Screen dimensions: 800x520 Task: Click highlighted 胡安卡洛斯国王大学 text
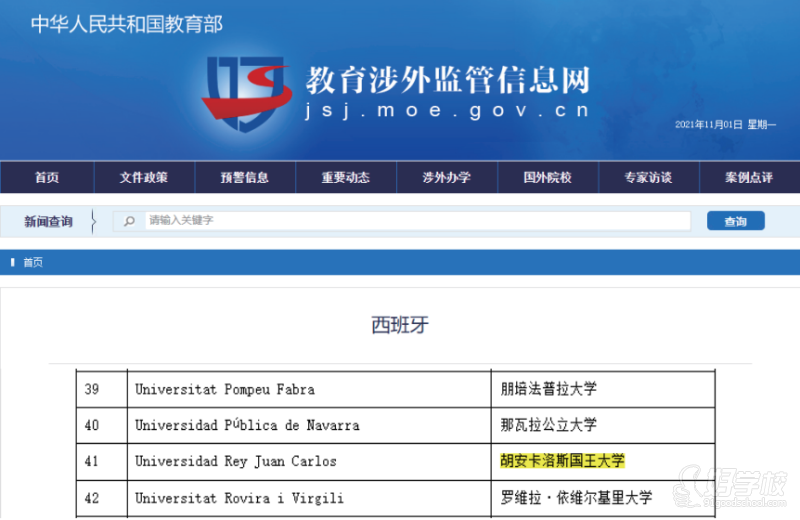[x=562, y=461]
